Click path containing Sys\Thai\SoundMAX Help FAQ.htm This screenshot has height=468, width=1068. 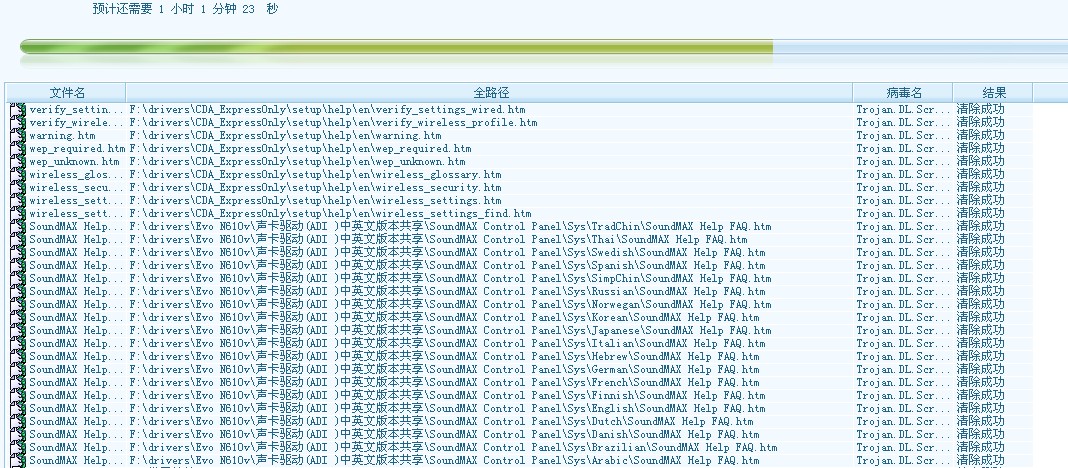[x=438, y=239]
